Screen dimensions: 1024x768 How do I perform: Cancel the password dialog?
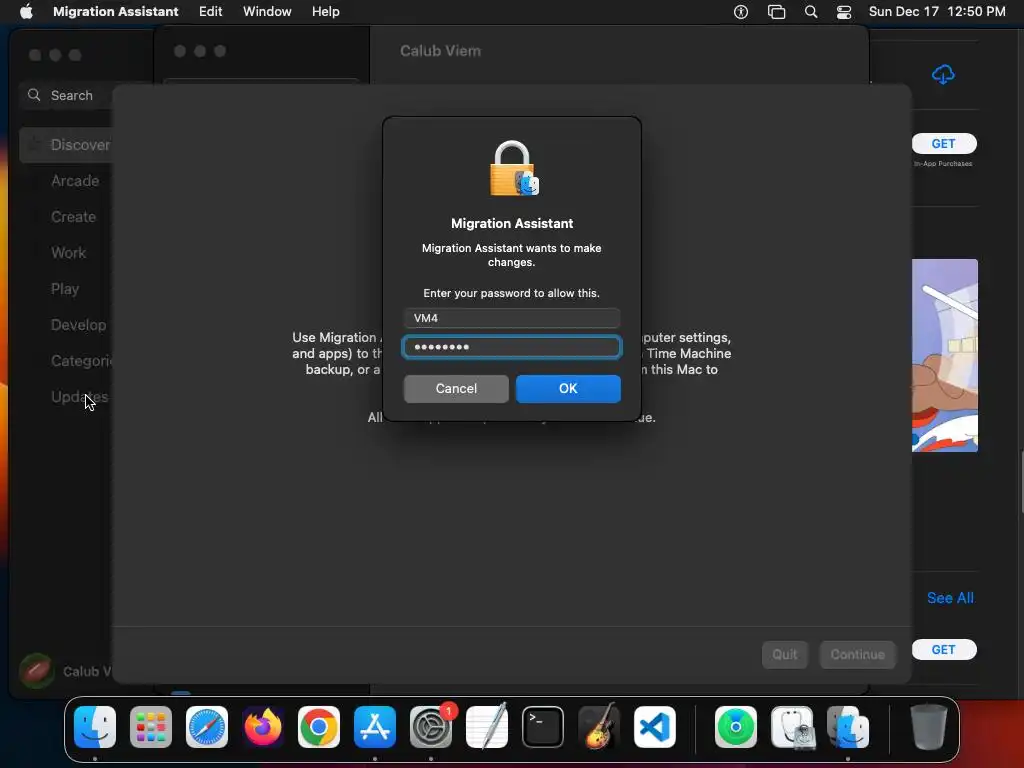456,389
